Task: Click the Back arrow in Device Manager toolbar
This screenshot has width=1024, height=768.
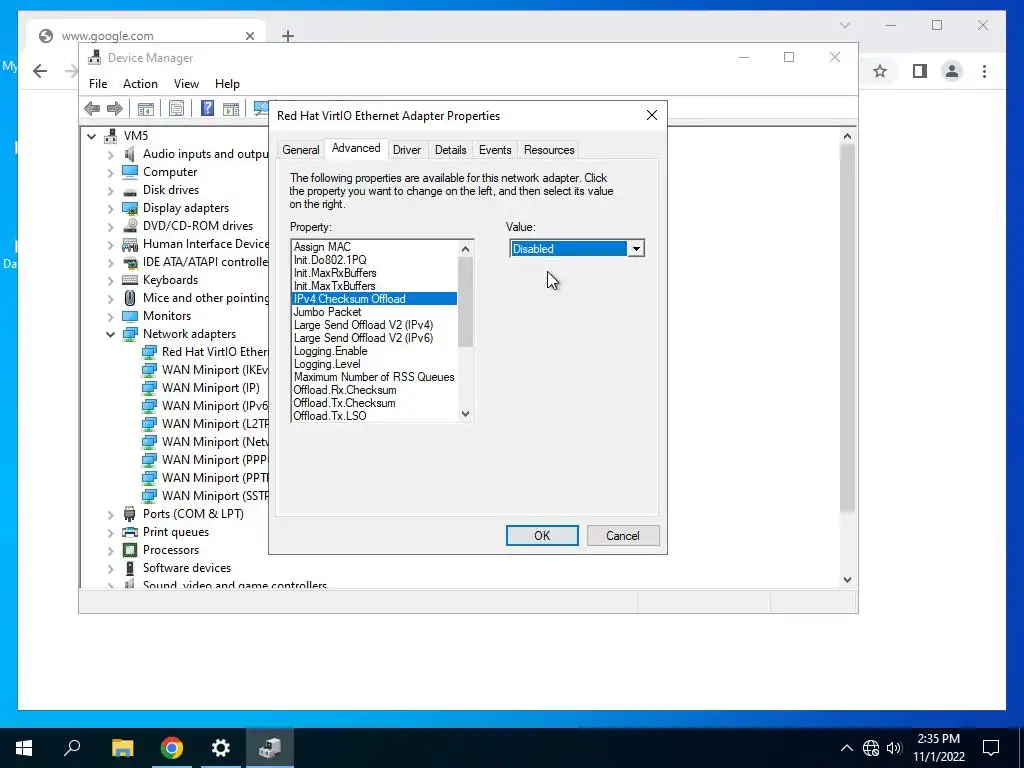Action: tap(92, 108)
